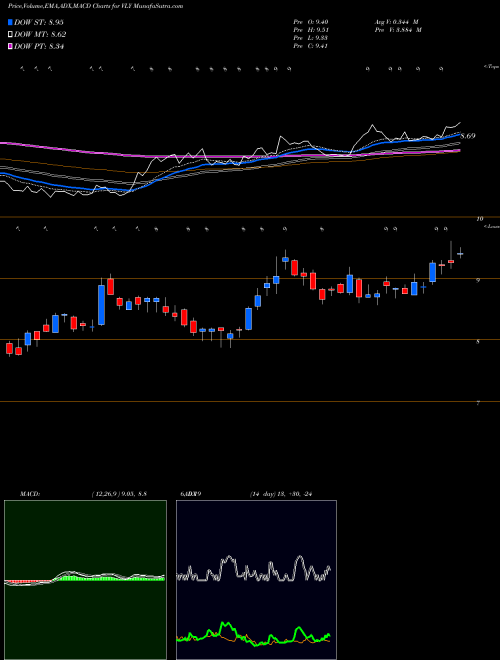Image resolution: width=500 pixels, height=660 pixels.
Task: Click the tall blue candle below the 9 line
Action: tap(101, 305)
